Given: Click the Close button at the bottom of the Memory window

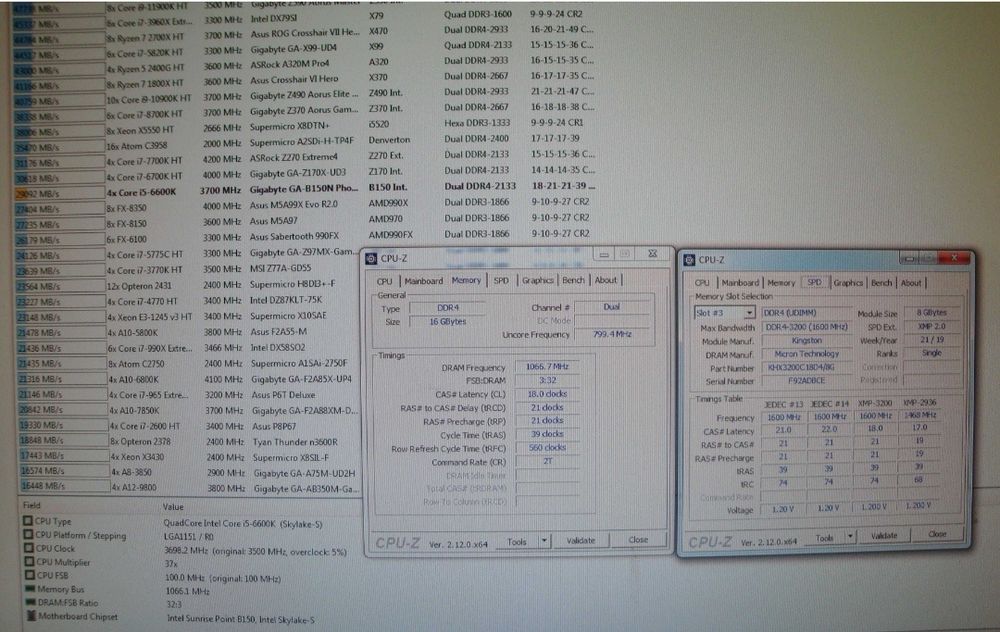Looking at the screenshot, I should [638, 540].
